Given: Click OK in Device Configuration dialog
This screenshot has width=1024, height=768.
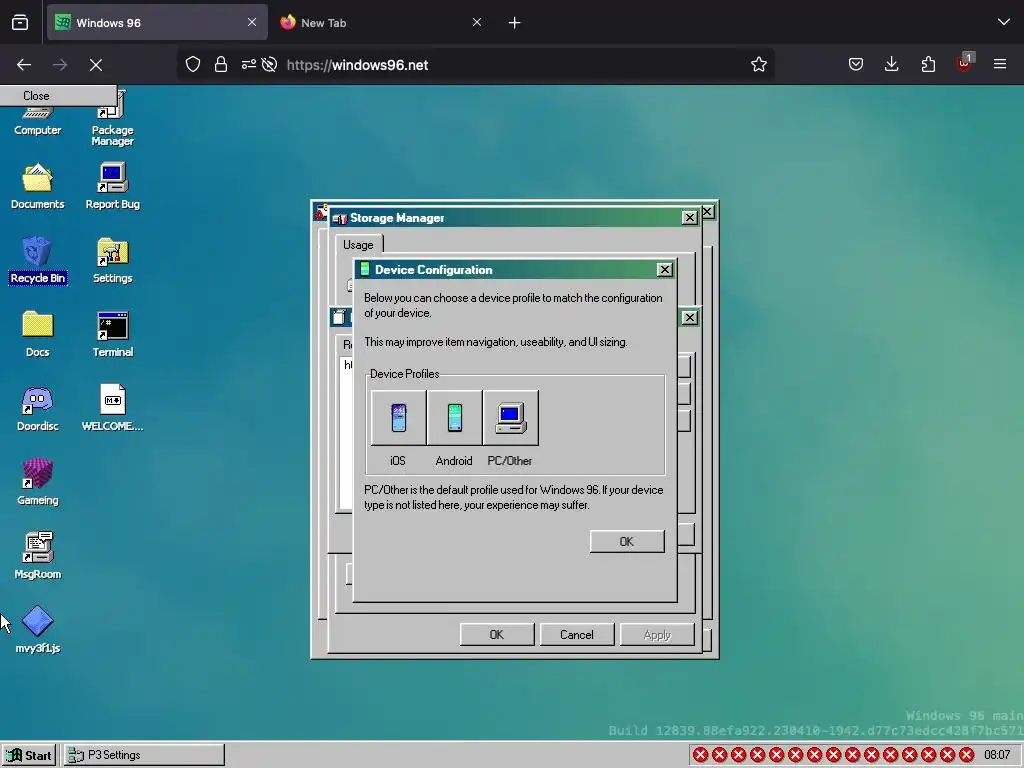Looking at the screenshot, I should point(627,541).
